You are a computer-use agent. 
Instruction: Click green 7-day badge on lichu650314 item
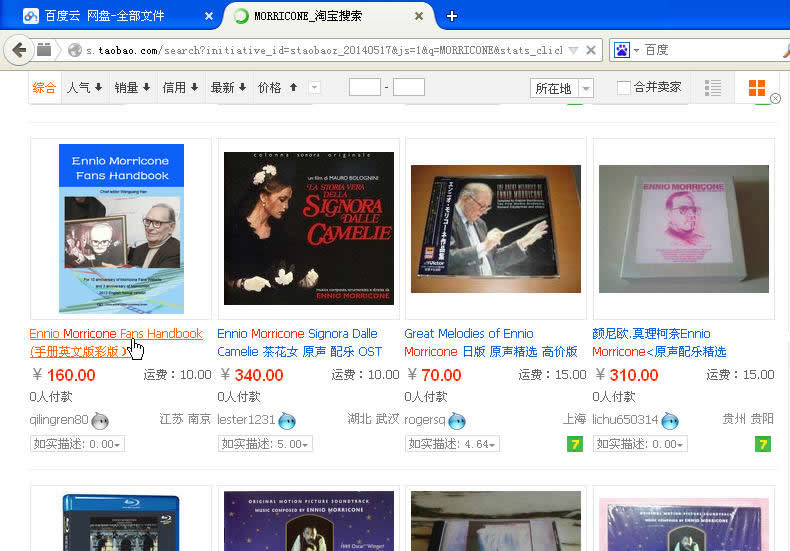click(x=763, y=444)
